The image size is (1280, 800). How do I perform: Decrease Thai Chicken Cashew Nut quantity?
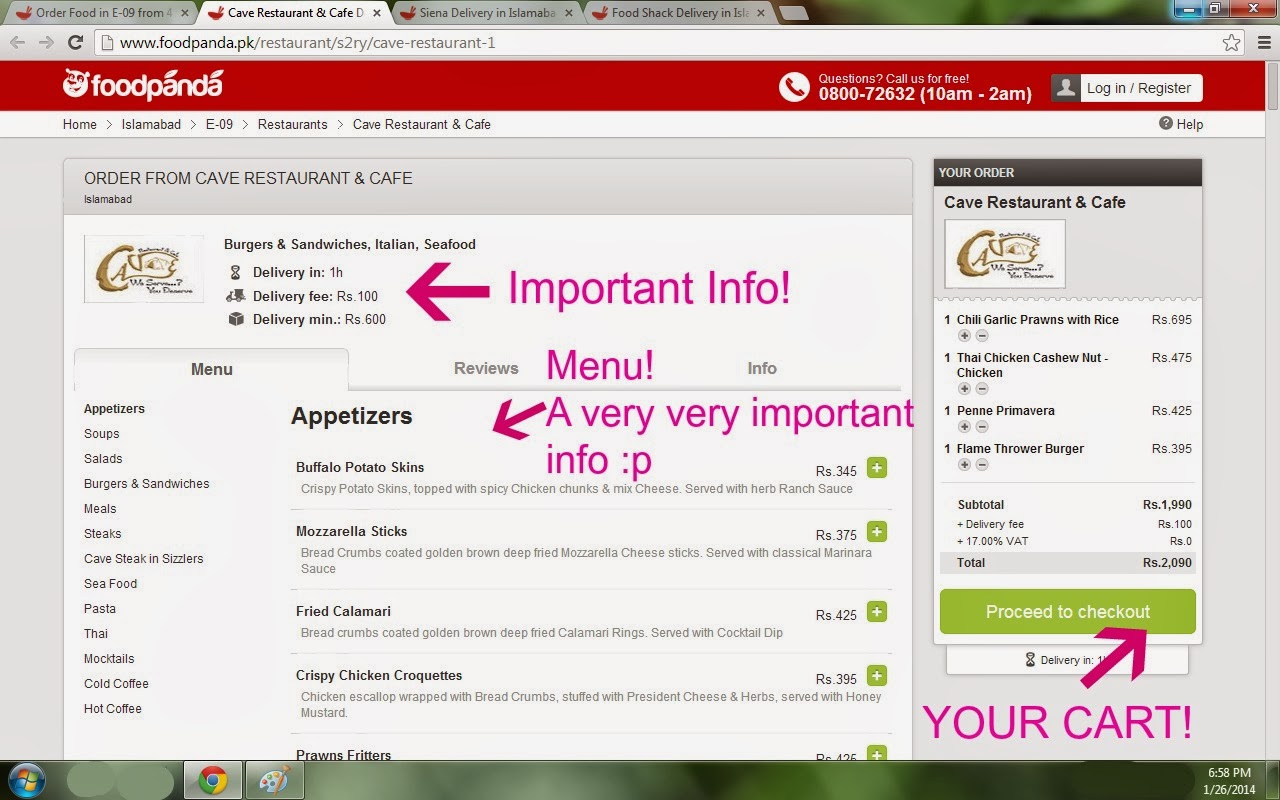(982, 389)
